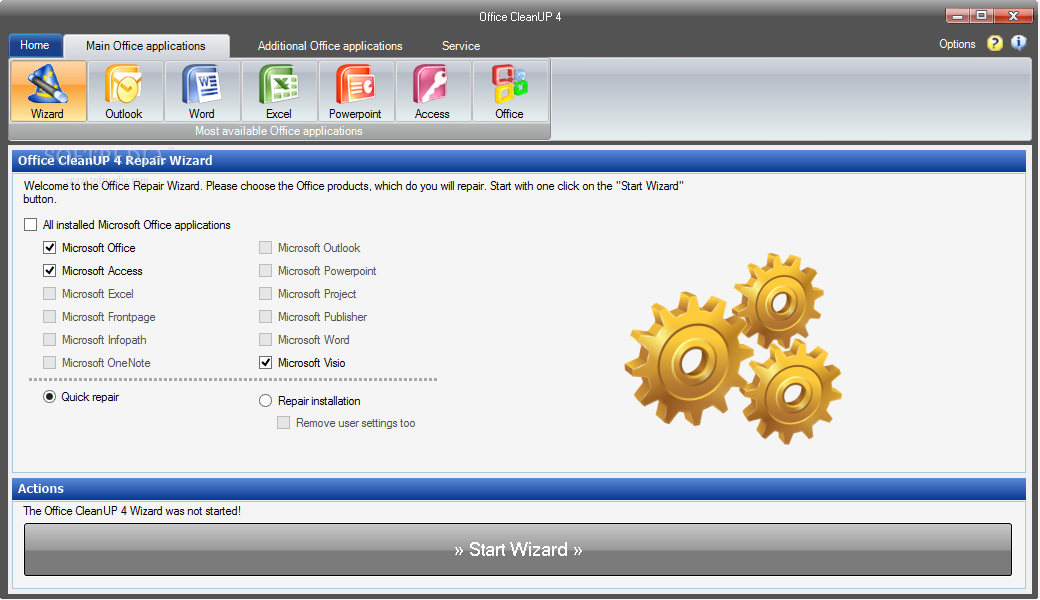Maximize the Office CleanUP 4 window
Viewport: 1040px width, 600px height.
pos(981,16)
